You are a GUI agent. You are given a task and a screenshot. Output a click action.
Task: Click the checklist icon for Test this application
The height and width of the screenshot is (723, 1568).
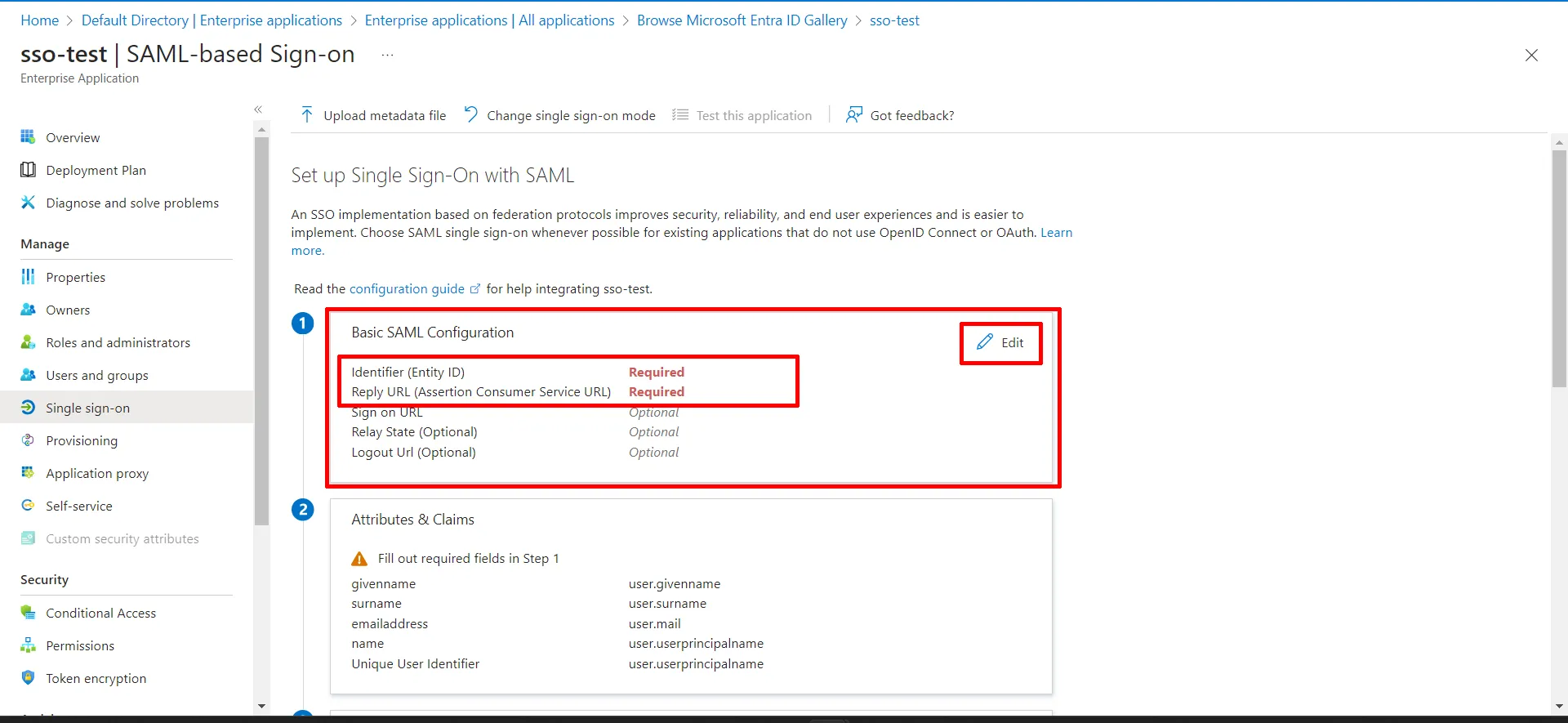click(680, 114)
